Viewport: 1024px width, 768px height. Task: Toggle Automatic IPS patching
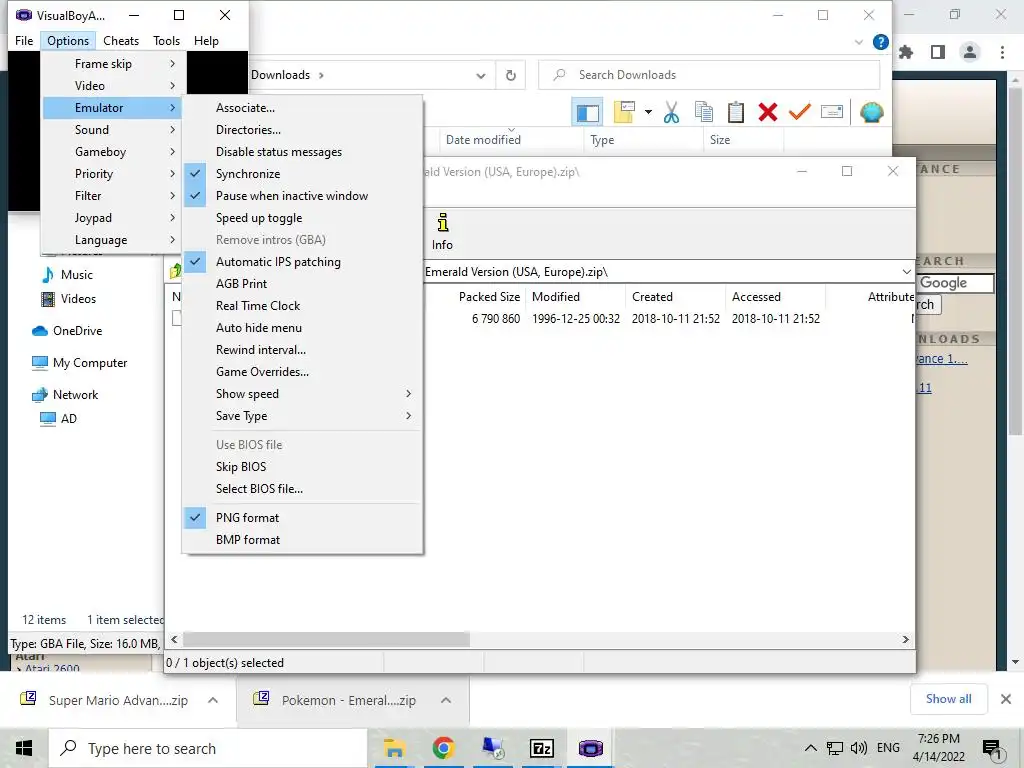click(302, 262)
